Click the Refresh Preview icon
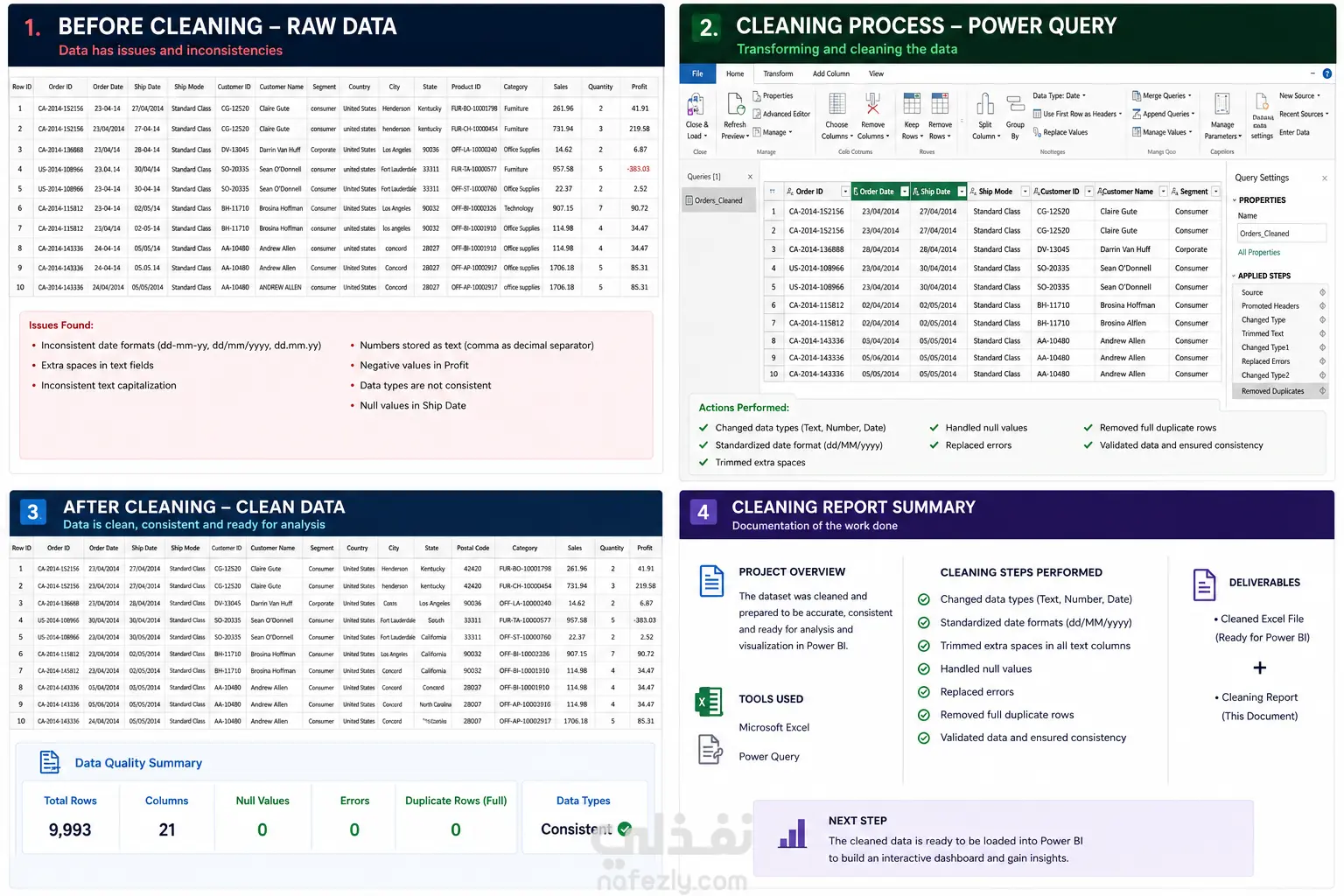Screen dimensions: 1344x896 coord(735,104)
